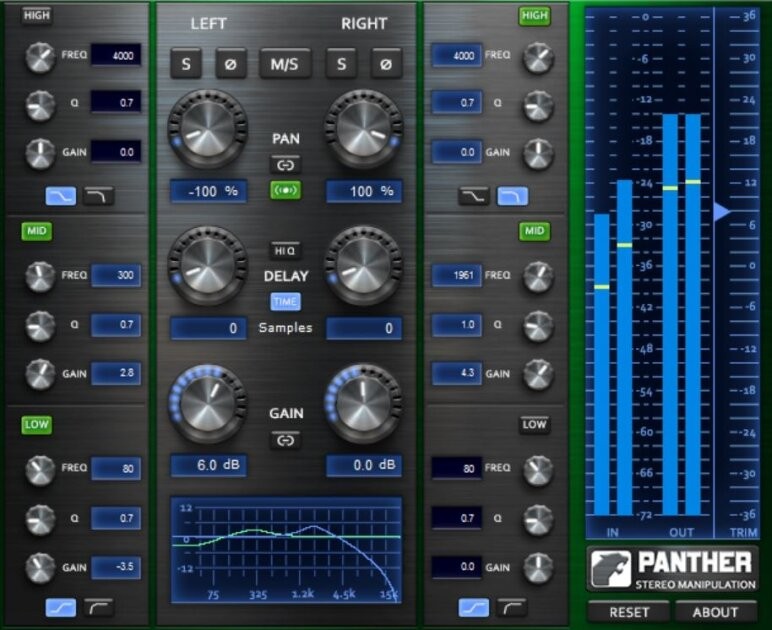Click right pan value field 100 %

pyautogui.click(x=364, y=191)
